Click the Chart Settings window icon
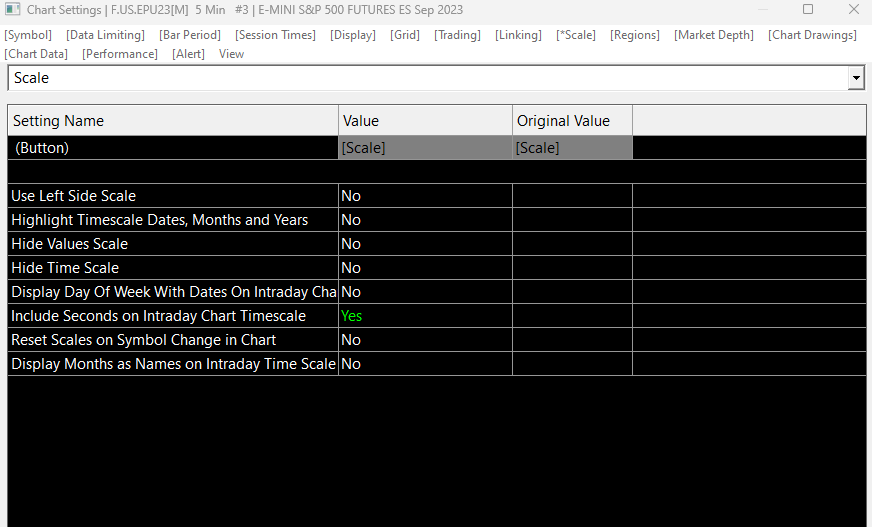Viewport: 872px width, 527px height. click(x=12, y=9)
